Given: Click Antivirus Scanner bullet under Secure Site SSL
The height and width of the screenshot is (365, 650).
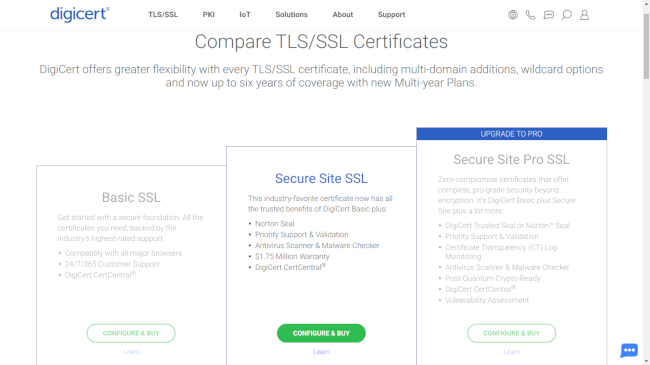Looking at the screenshot, I should point(317,246).
